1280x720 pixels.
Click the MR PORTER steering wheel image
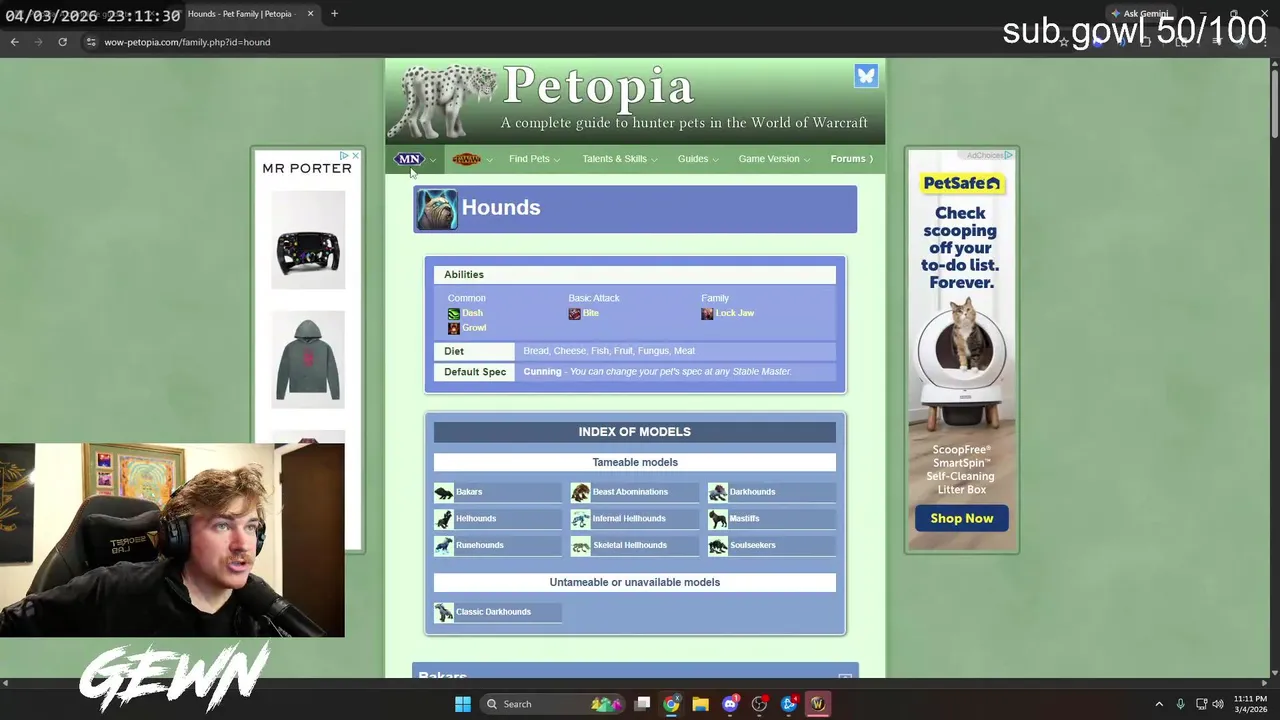coord(308,240)
